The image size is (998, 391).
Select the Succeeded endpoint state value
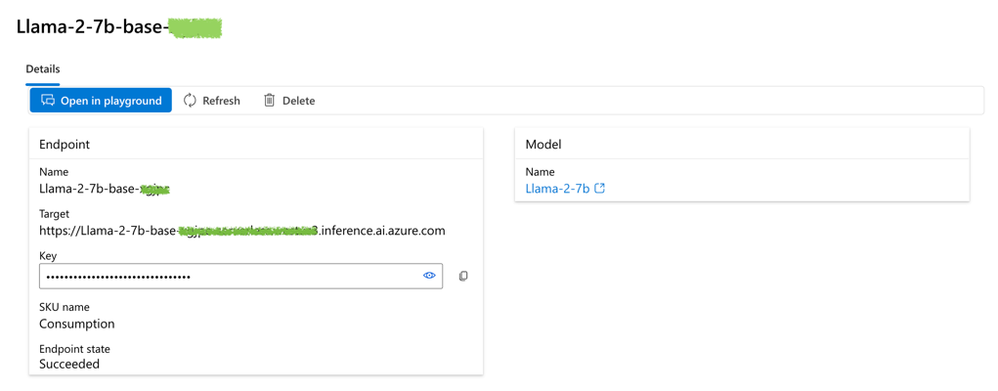click(x=69, y=364)
